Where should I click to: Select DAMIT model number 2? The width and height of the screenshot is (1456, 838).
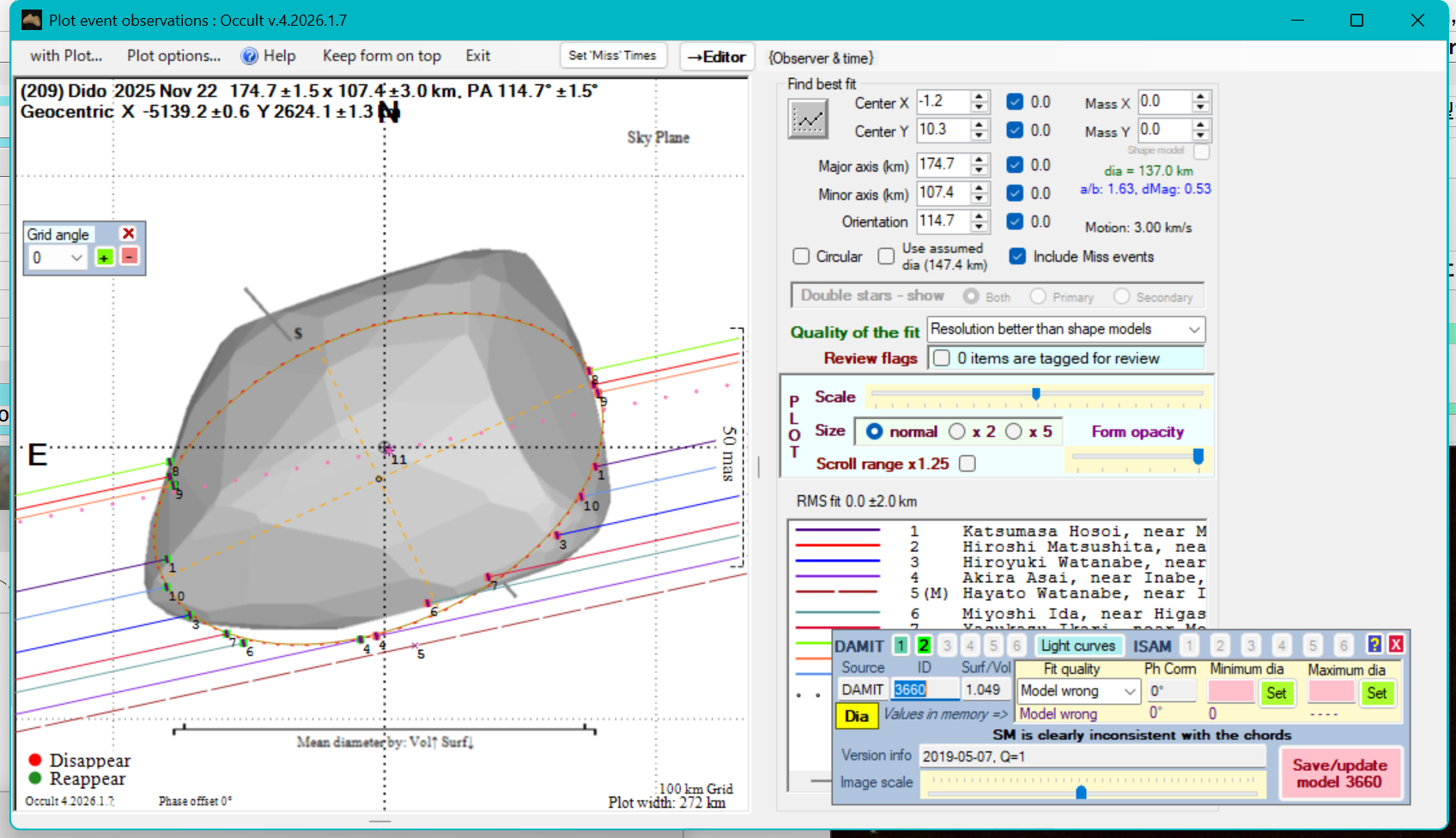(x=924, y=646)
